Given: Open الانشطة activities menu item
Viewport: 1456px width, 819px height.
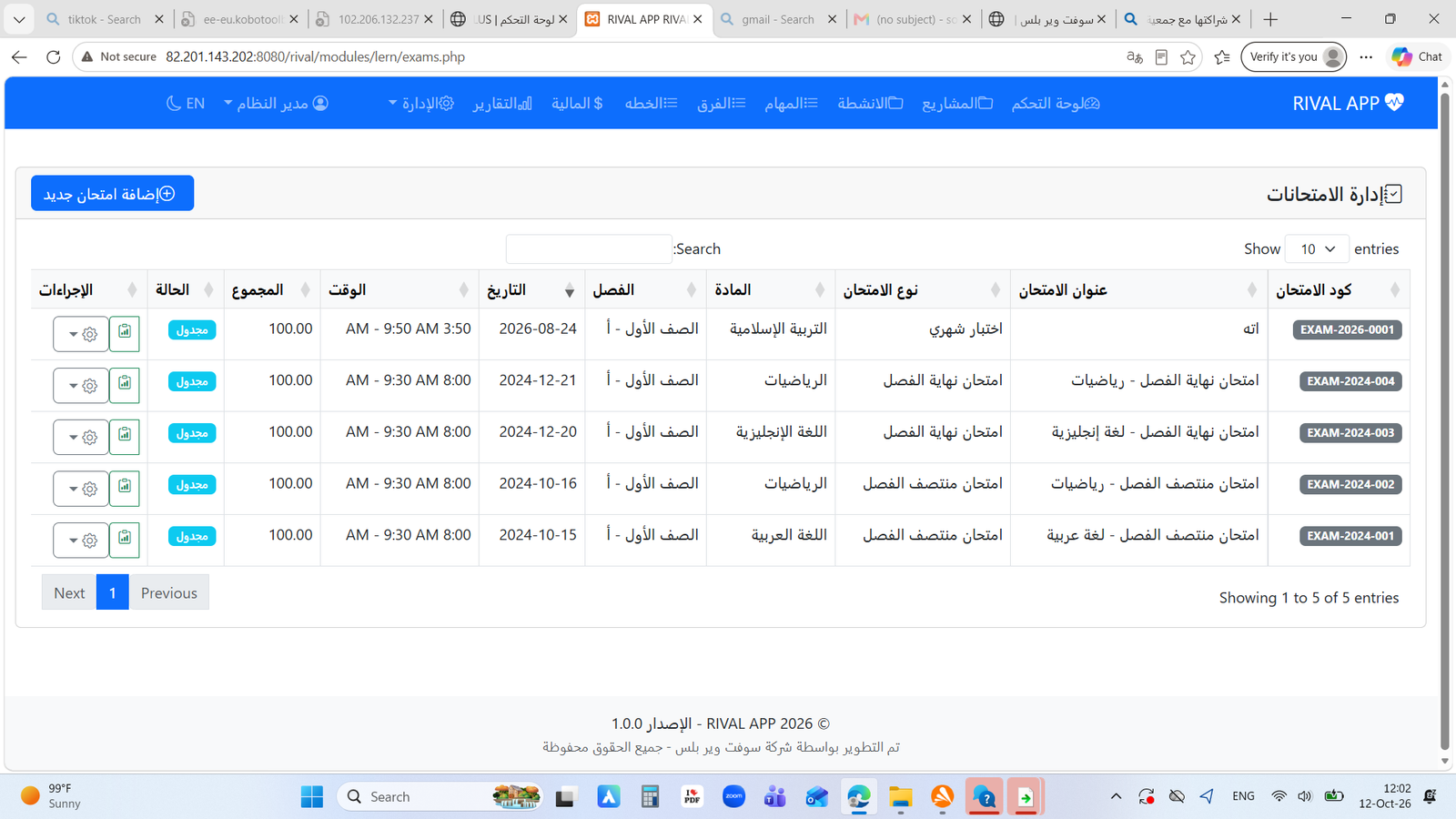Looking at the screenshot, I should coord(870,103).
